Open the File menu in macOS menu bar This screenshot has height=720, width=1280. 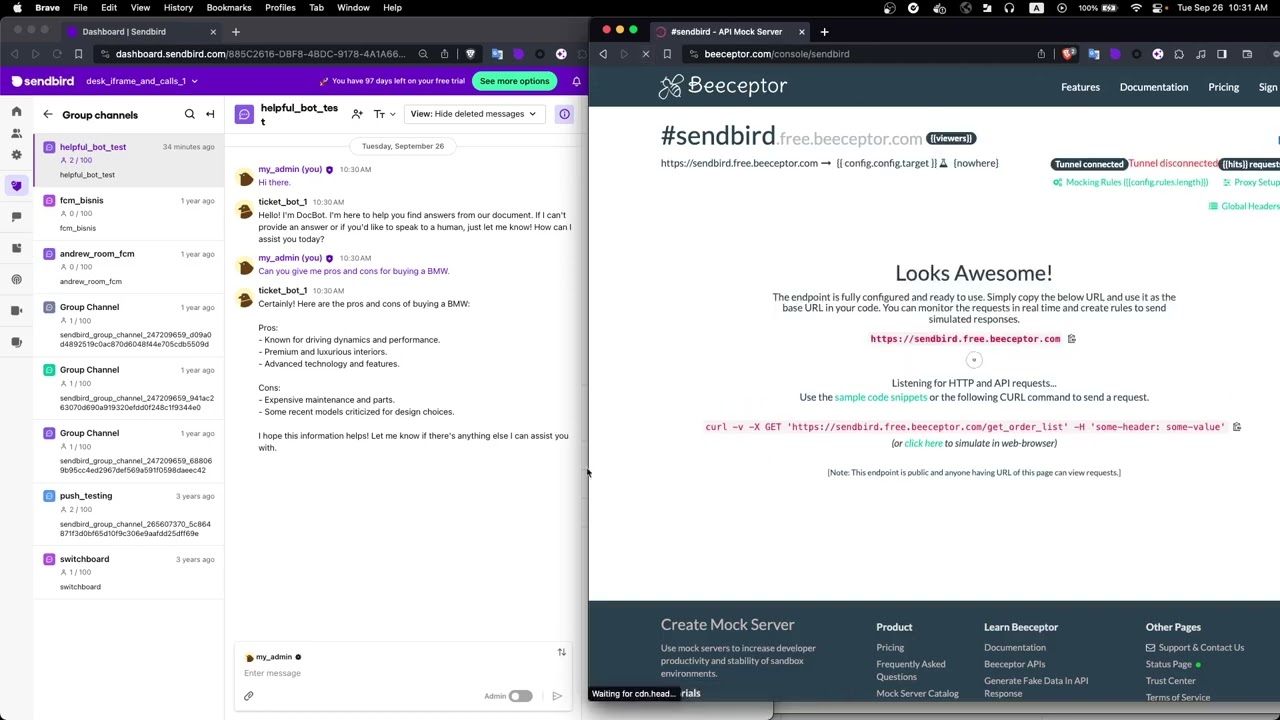pos(80,8)
